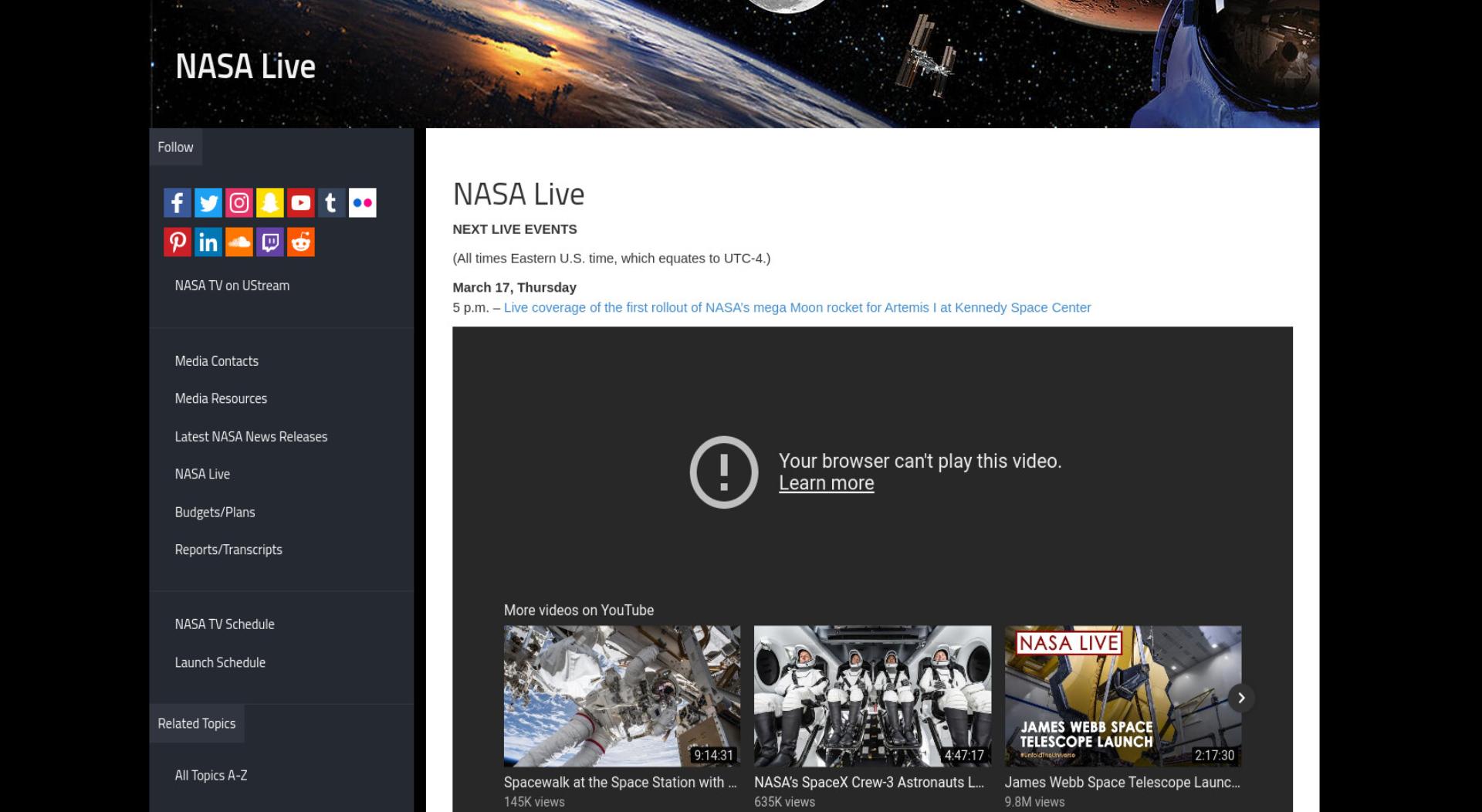Open the Related Topics sidebar heading
Image resolution: width=1482 pixels, height=812 pixels.
click(197, 724)
